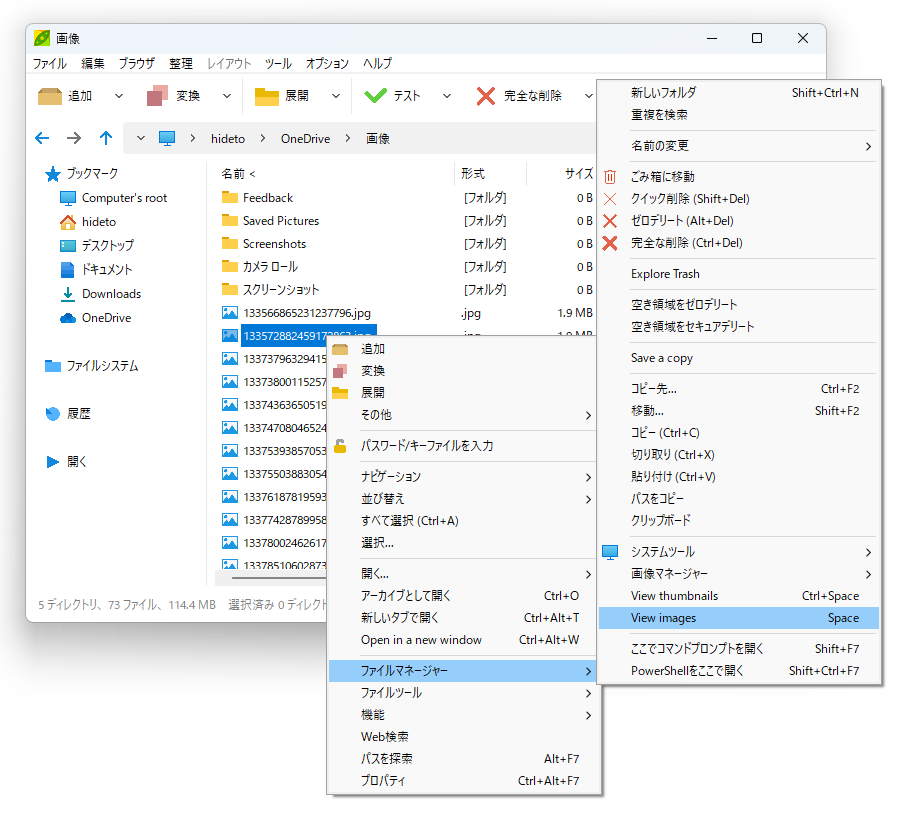Open the dropdown arrow beside 追加 button
The image size is (920, 825).
coord(118,96)
